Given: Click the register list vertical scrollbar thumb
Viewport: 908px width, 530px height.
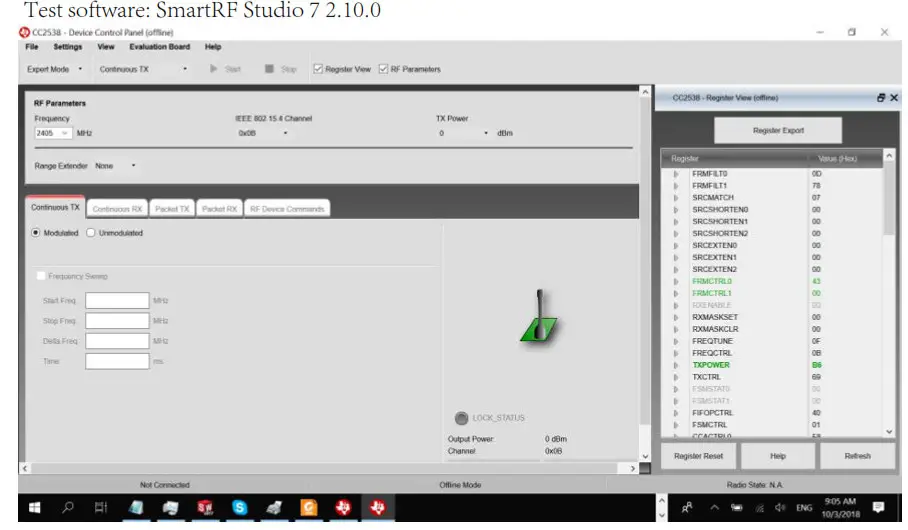Looking at the screenshot, I should tap(889, 200).
